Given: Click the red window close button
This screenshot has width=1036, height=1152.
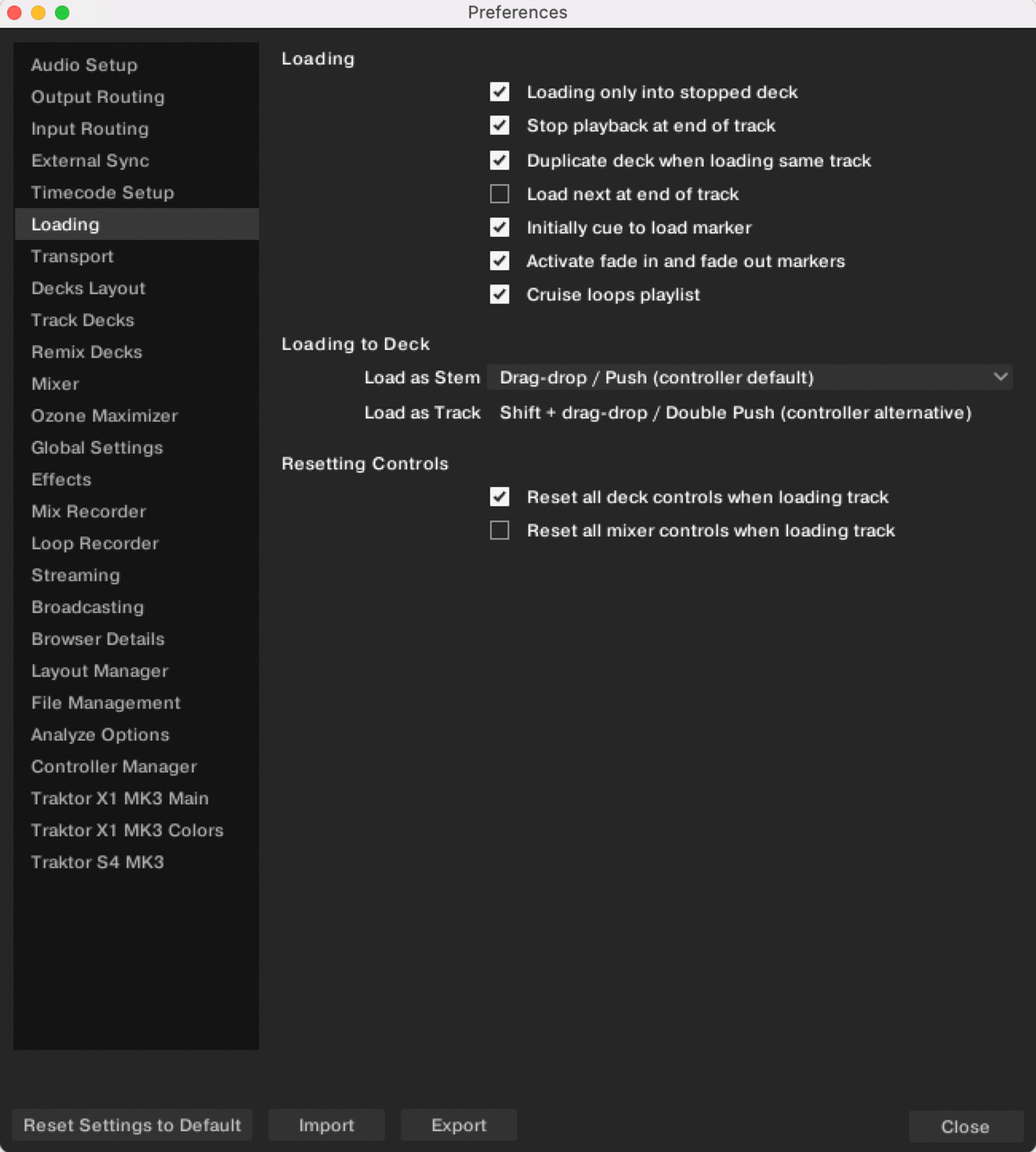Looking at the screenshot, I should pyautogui.click(x=14, y=12).
